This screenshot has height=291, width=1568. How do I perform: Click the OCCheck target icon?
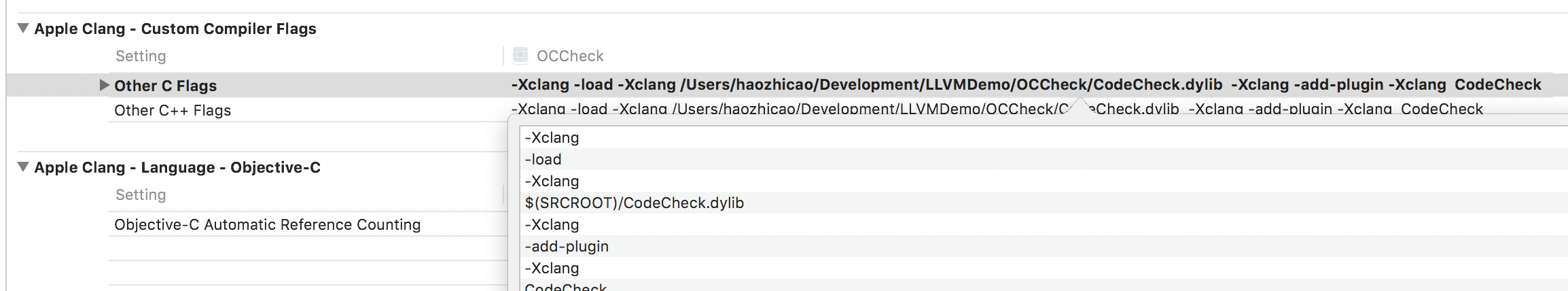(x=520, y=55)
